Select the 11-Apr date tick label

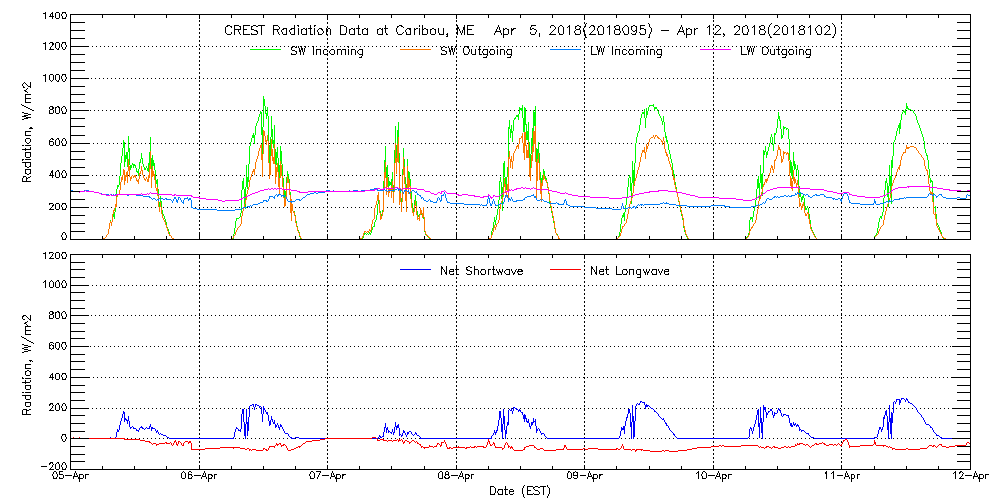pyautogui.click(x=842, y=477)
